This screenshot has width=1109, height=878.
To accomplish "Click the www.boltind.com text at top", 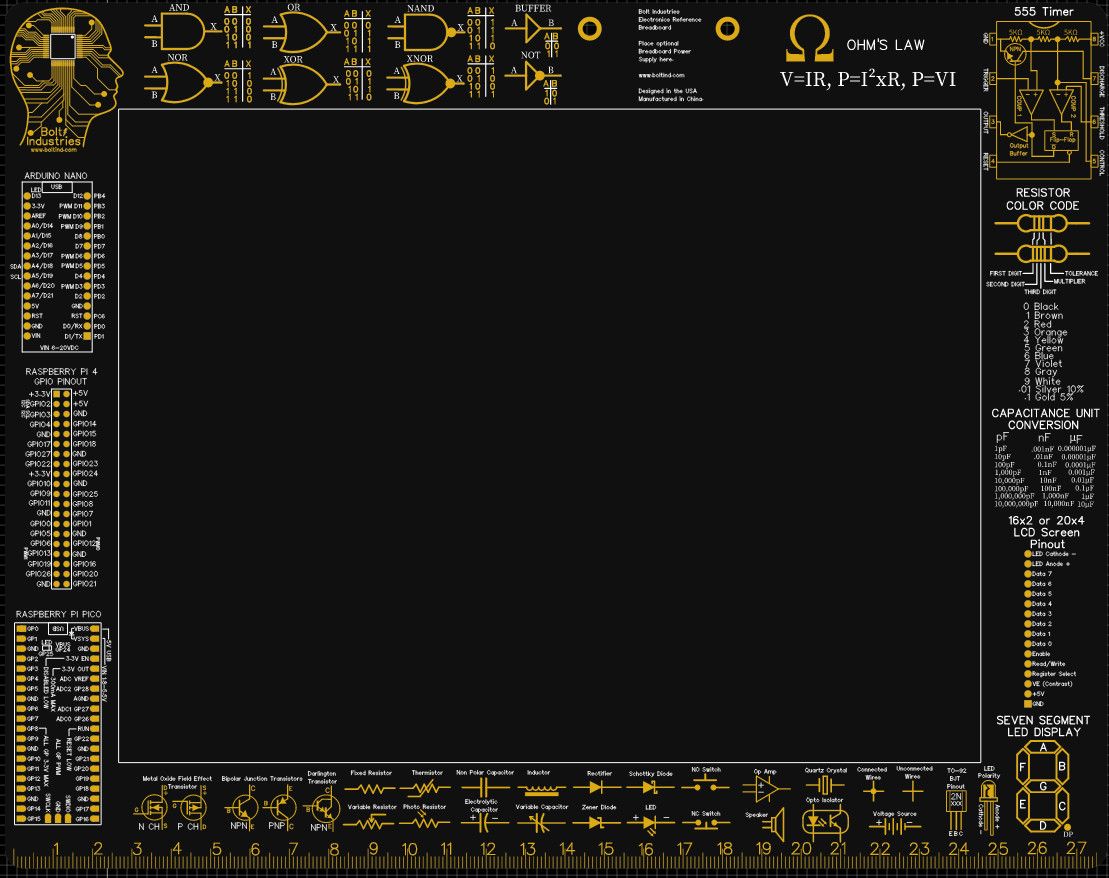I will [661, 75].
